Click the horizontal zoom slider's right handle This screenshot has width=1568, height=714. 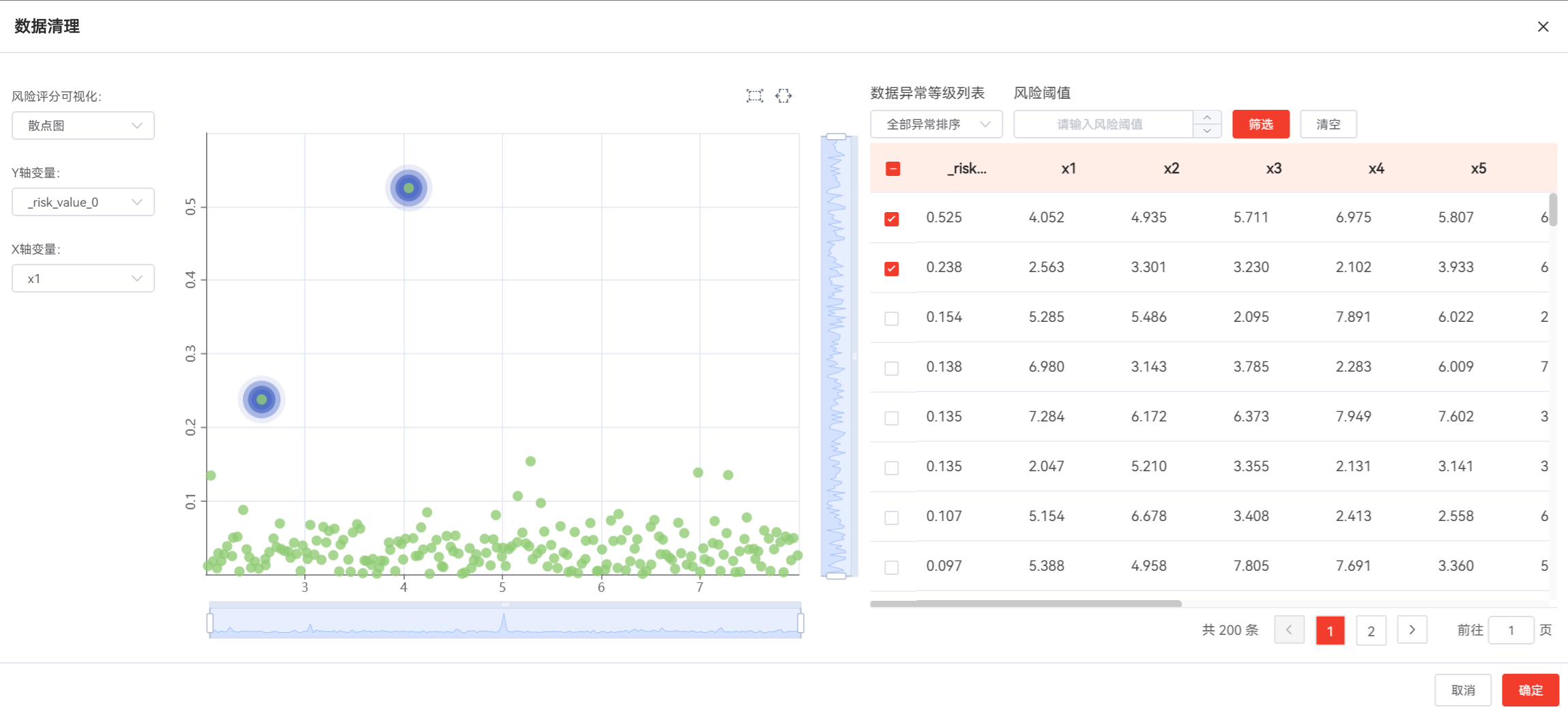tap(800, 623)
